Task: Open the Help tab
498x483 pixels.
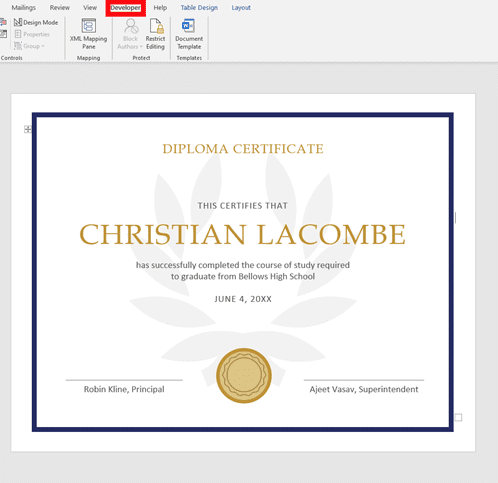Action: pyautogui.click(x=160, y=7)
